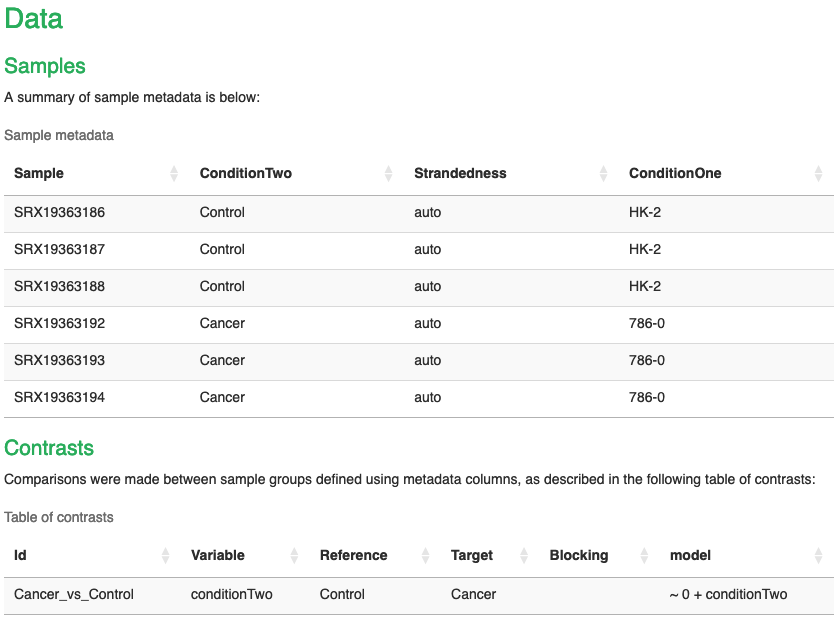Viewport: 840px width, 621px height.
Task: Click the Cancer_vs_Control contrast Id cell
Action: click(74, 595)
